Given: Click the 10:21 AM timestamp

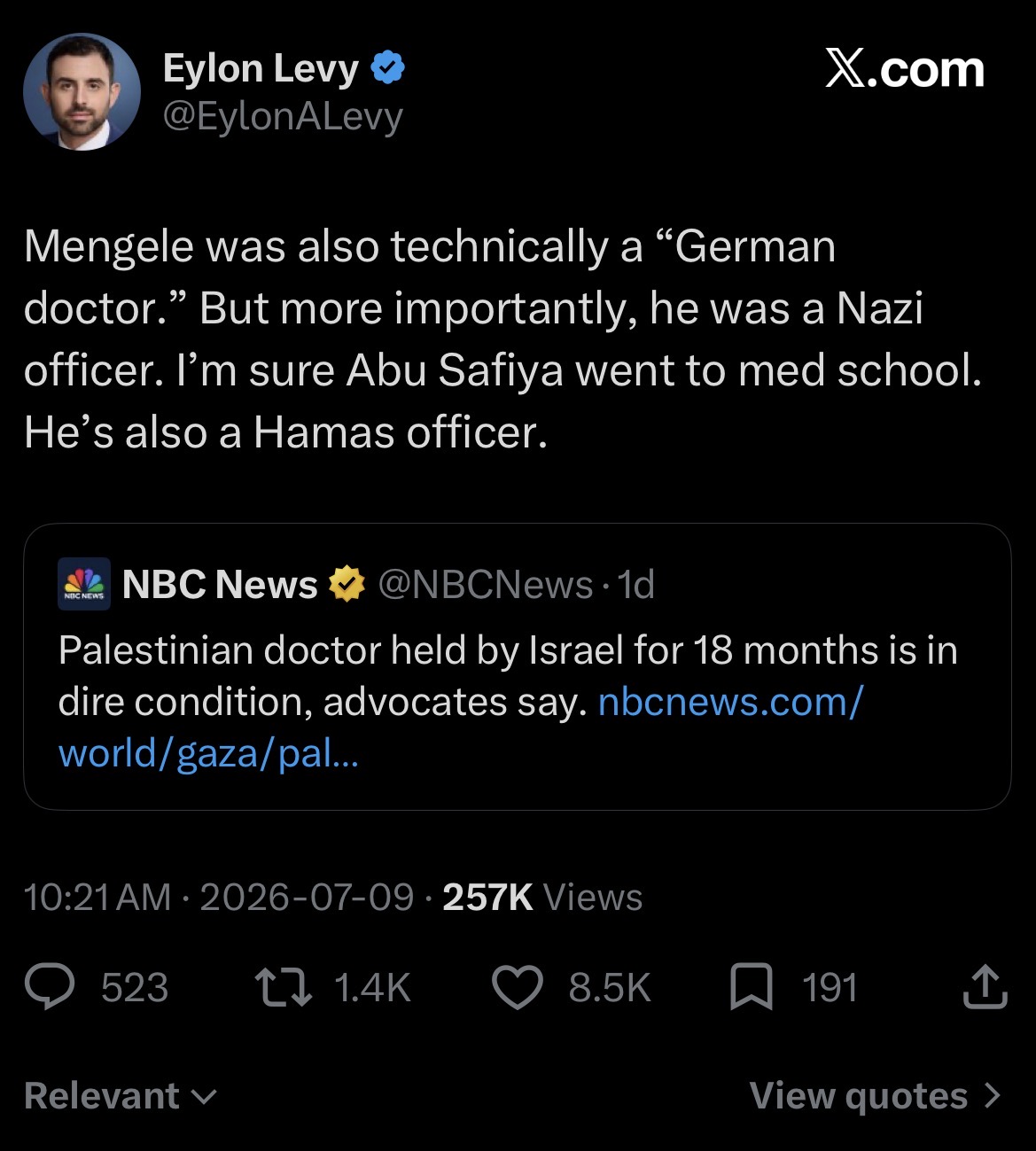Looking at the screenshot, I should pos(97,898).
